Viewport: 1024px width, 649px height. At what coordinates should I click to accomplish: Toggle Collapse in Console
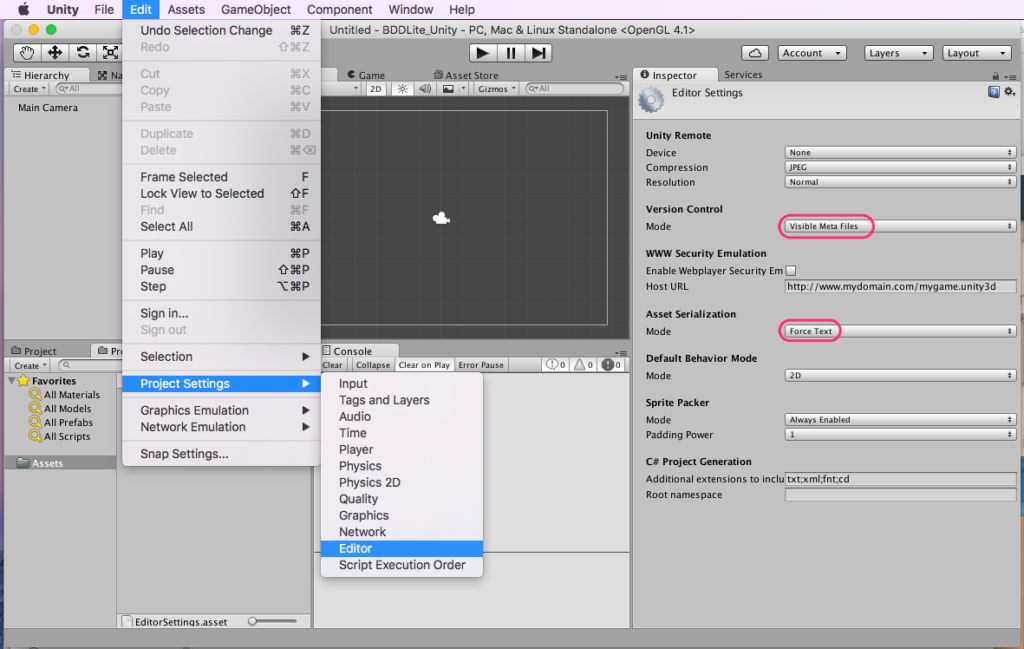(373, 365)
